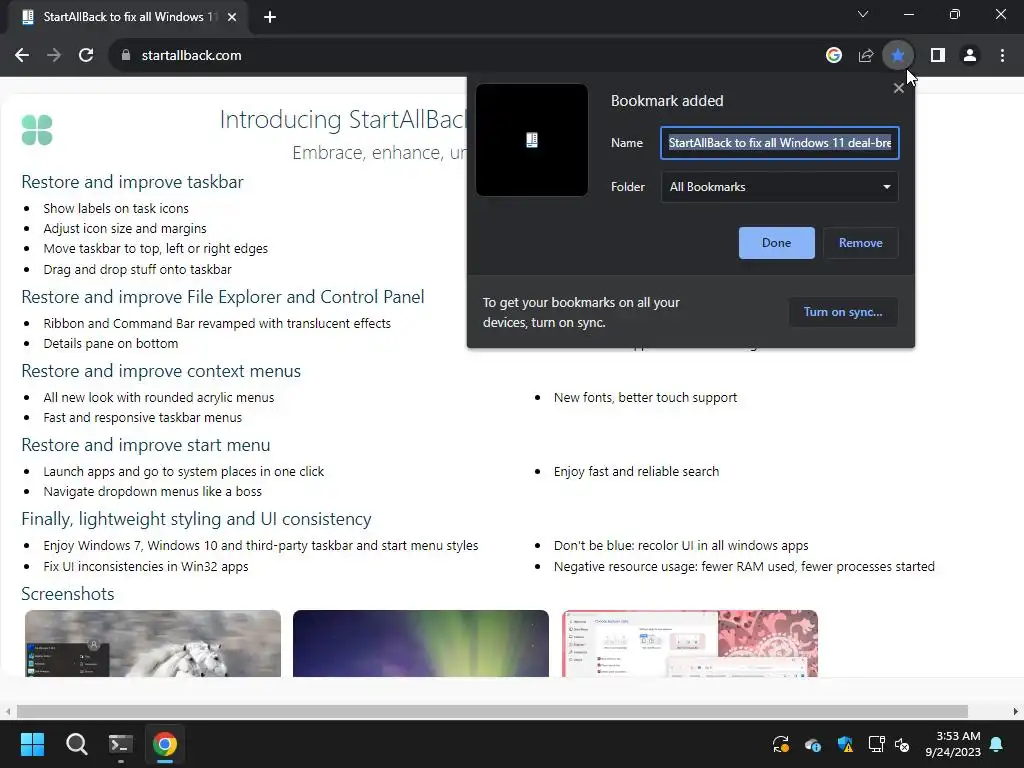Open the All Bookmarks folder dropdown
Image resolution: width=1024 pixels, height=768 pixels.
[x=780, y=187]
